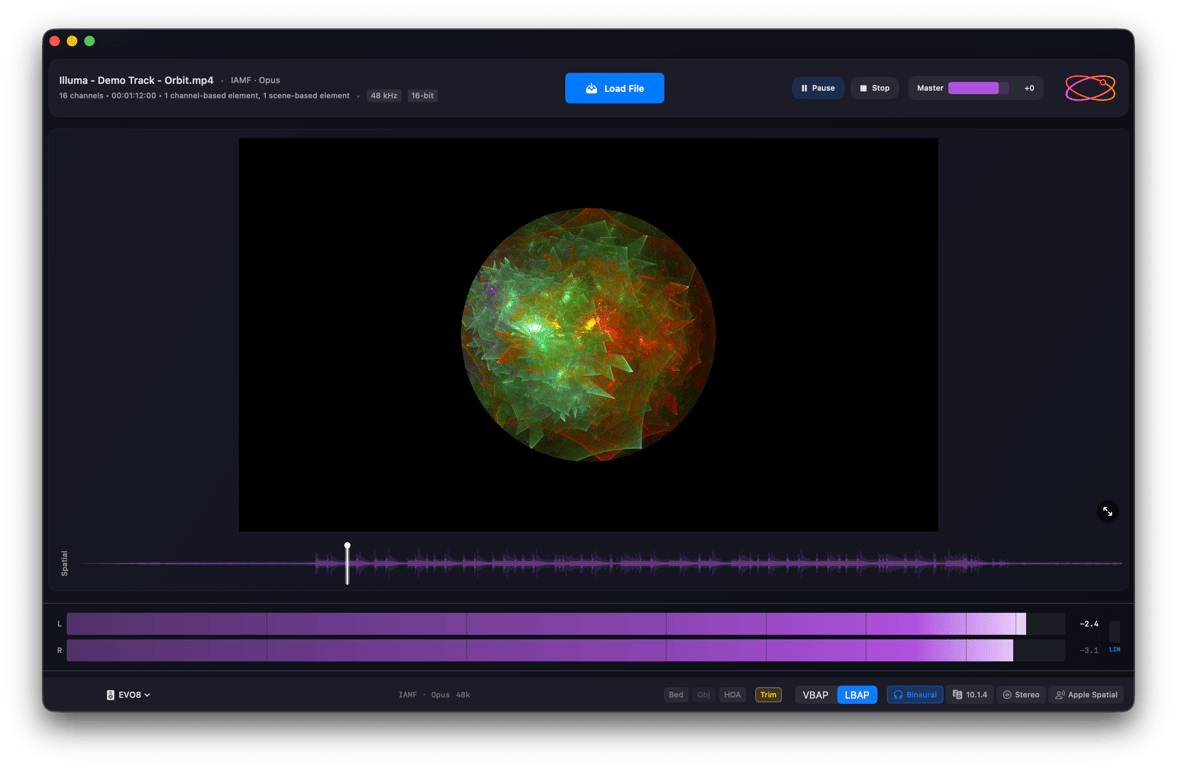The width and height of the screenshot is (1177, 768).
Task: Toggle the Bed element filter
Action: [676, 694]
